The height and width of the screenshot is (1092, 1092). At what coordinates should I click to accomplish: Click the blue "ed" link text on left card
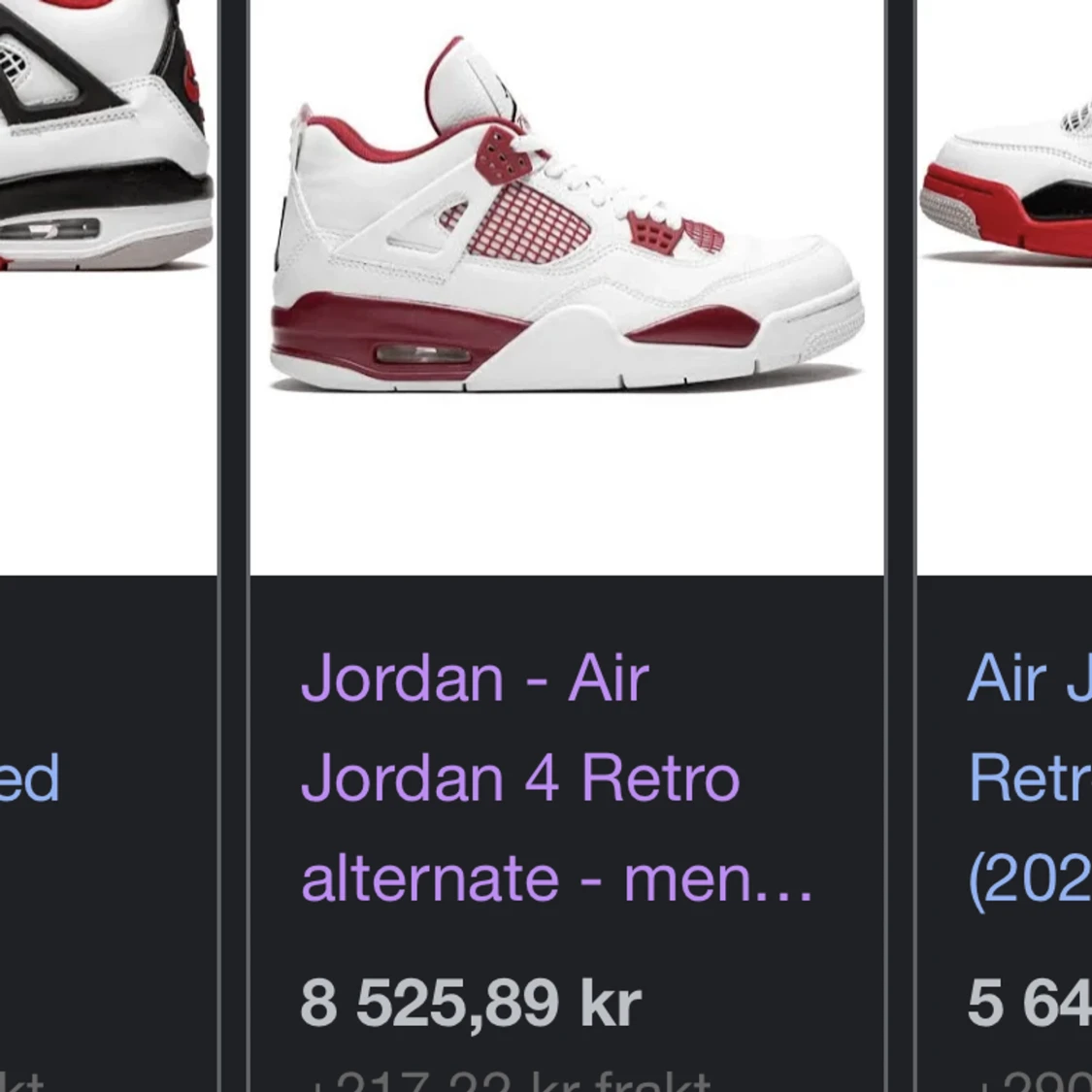pos(29,778)
